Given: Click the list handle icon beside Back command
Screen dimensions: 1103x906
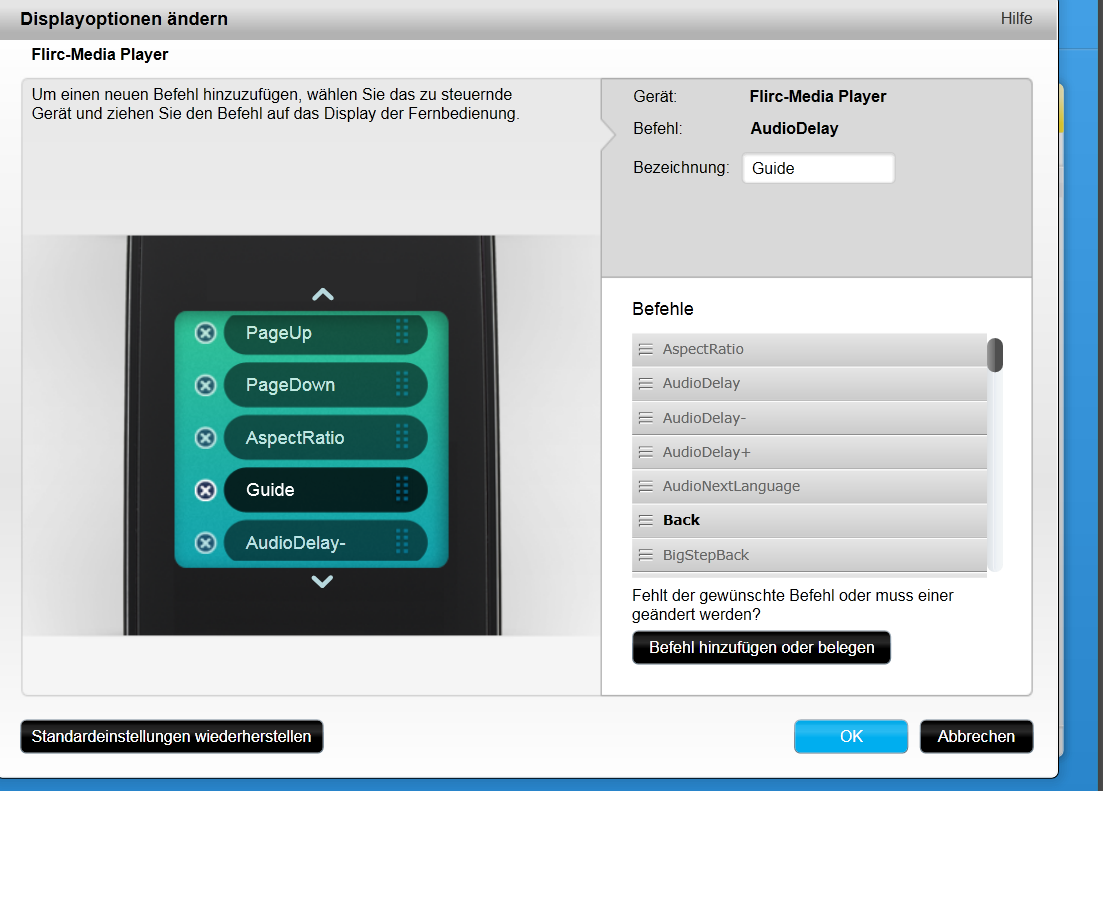Looking at the screenshot, I should [645, 521].
